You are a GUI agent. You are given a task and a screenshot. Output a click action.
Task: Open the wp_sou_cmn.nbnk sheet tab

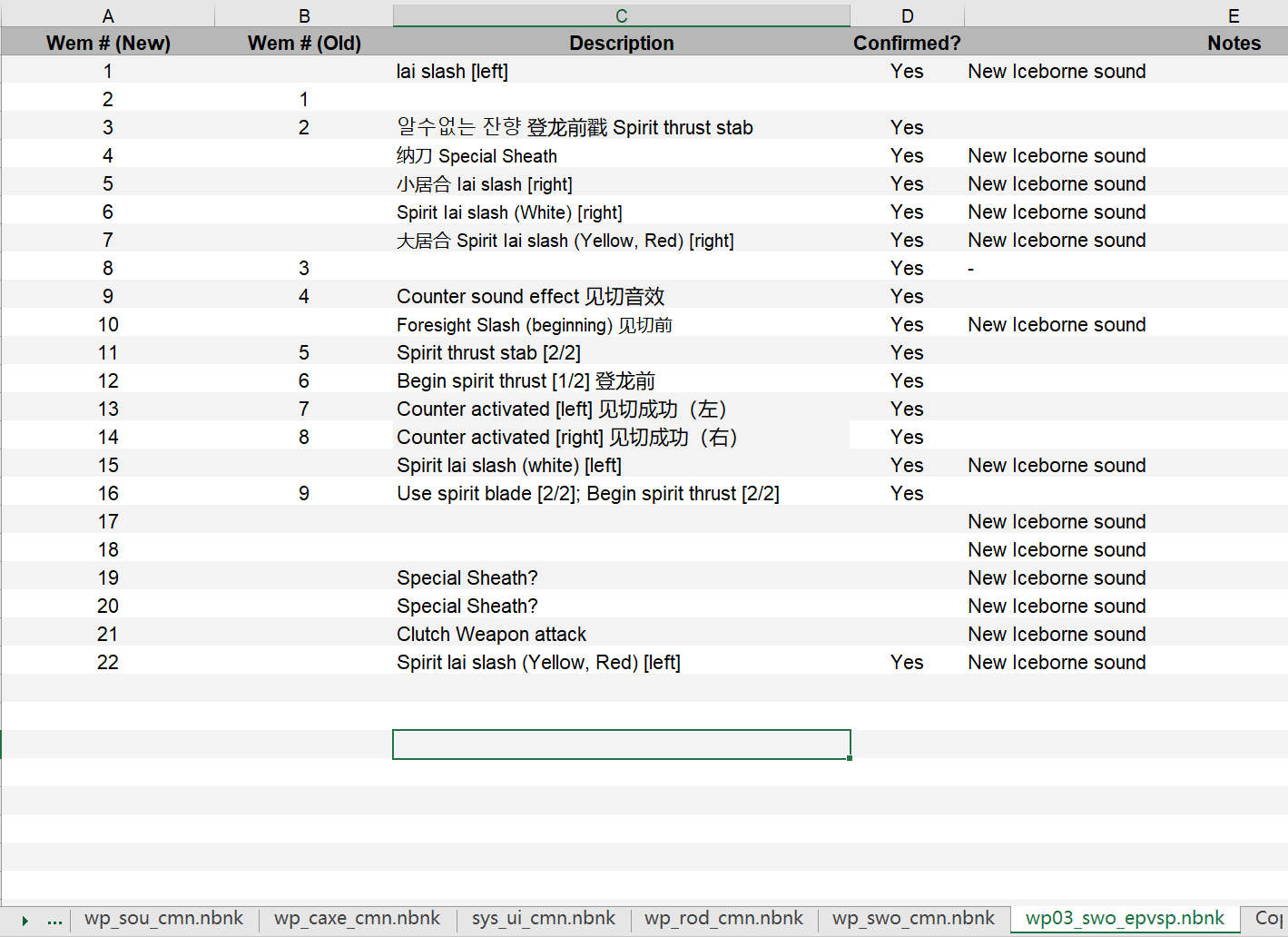click(x=164, y=918)
